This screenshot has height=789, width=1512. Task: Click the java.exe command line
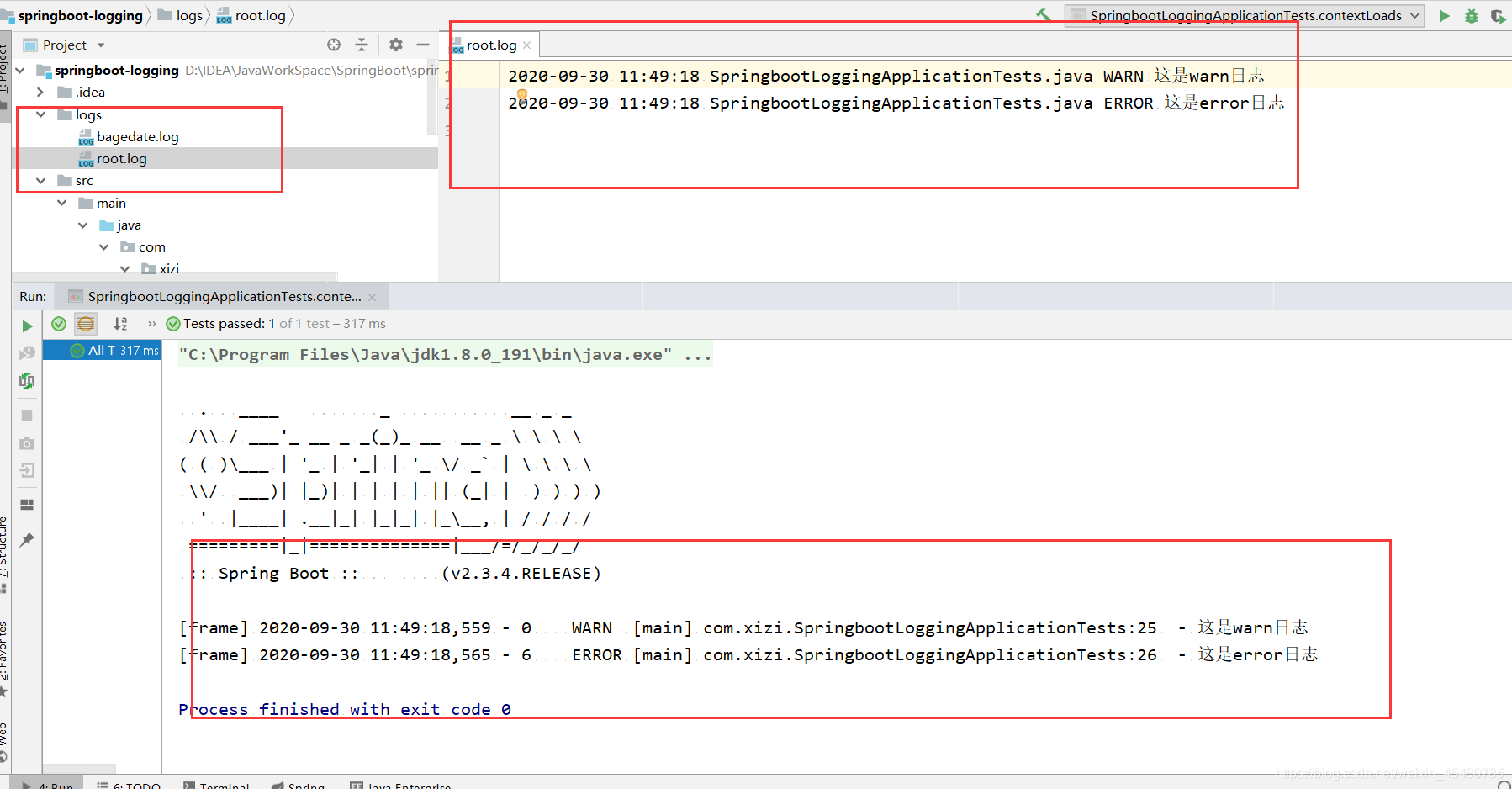tap(446, 354)
